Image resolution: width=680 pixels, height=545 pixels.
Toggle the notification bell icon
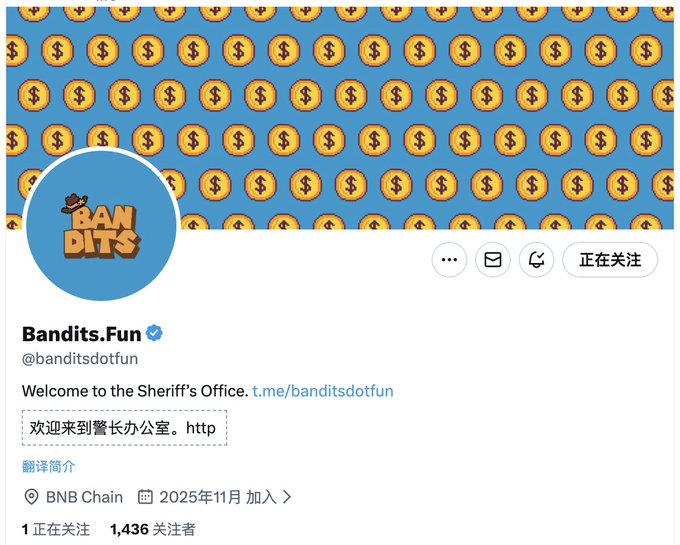[x=536, y=260]
